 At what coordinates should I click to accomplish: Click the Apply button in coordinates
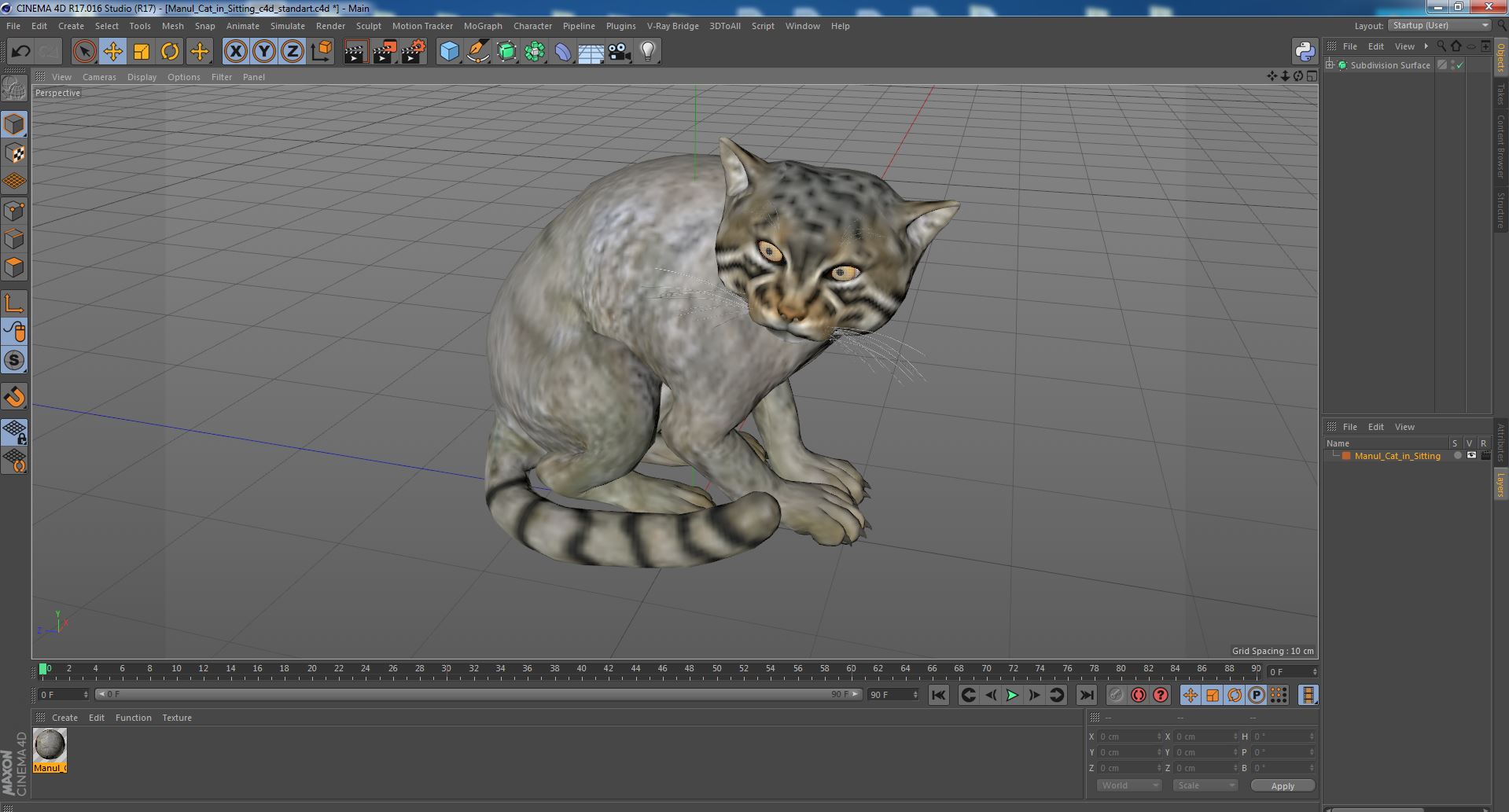(1283, 786)
